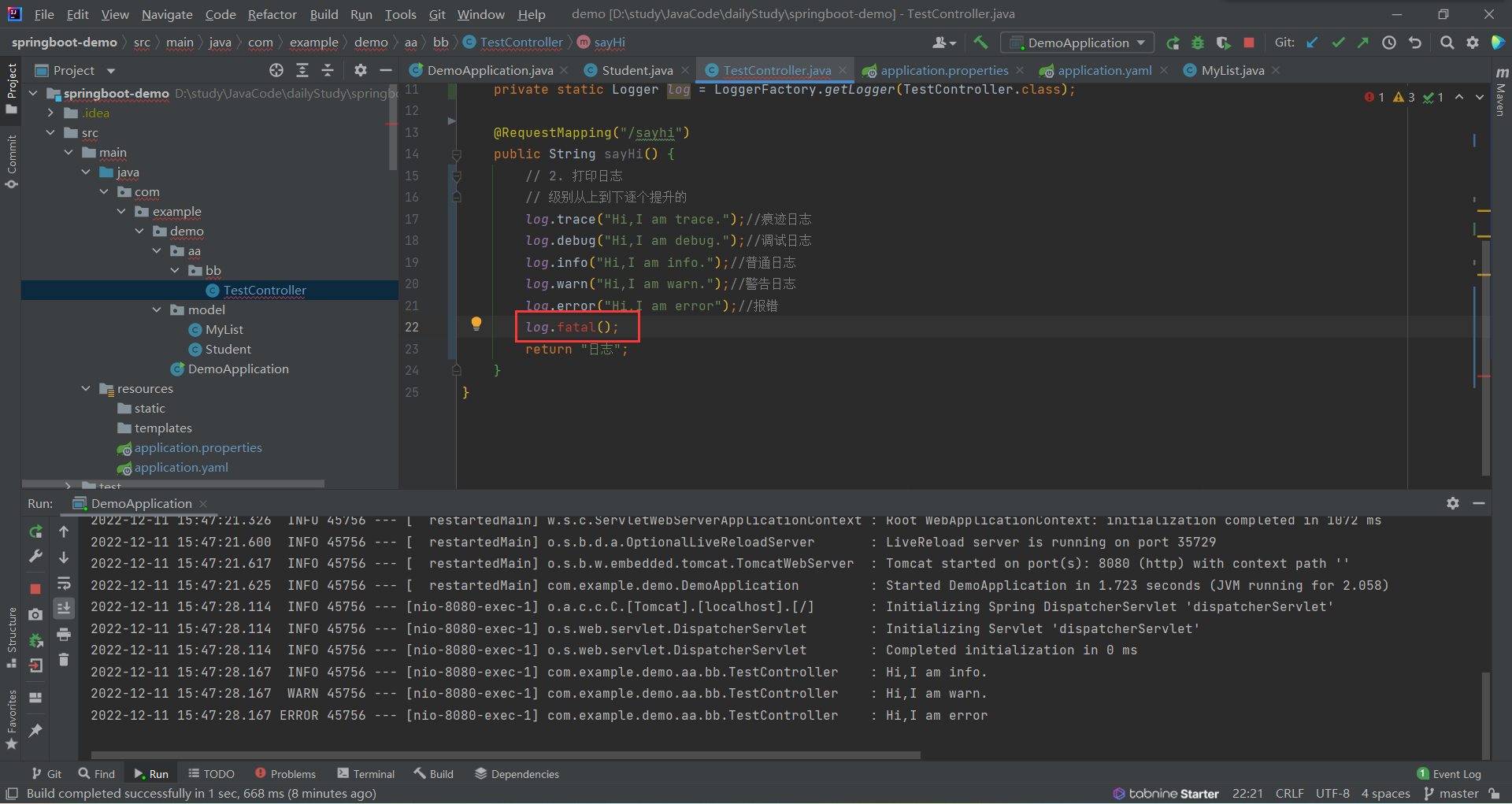This screenshot has width=1512, height=804.
Task: Stop process in Run panel sidebar
Action: tap(35, 588)
